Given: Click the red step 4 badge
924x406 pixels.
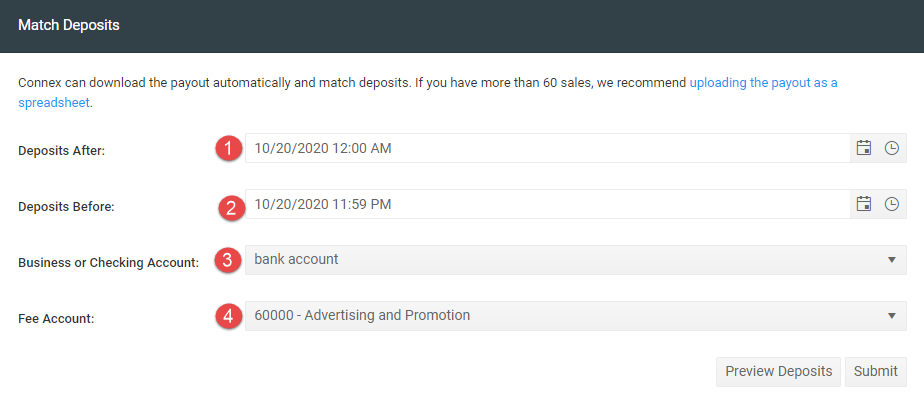Looking at the screenshot, I should [229, 317].
